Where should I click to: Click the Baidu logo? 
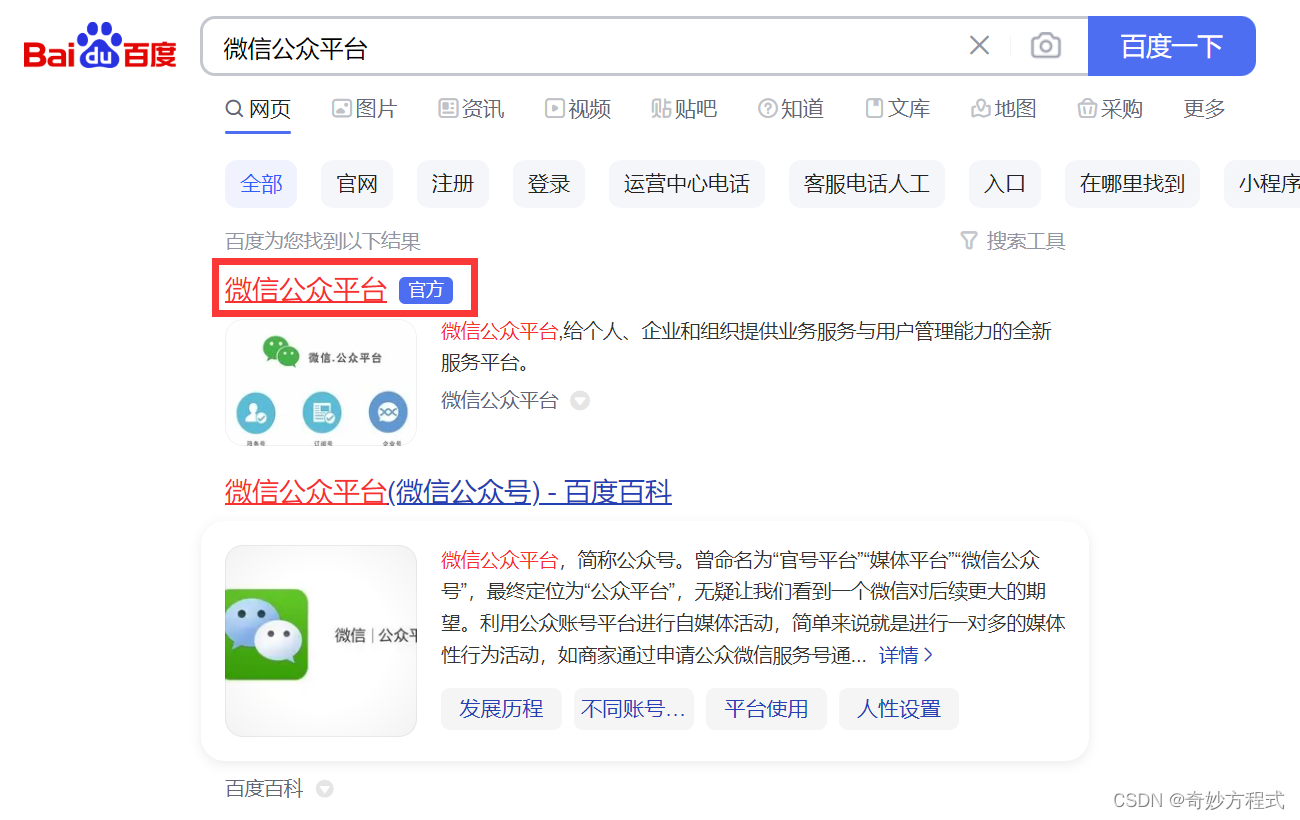(x=100, y=46)
